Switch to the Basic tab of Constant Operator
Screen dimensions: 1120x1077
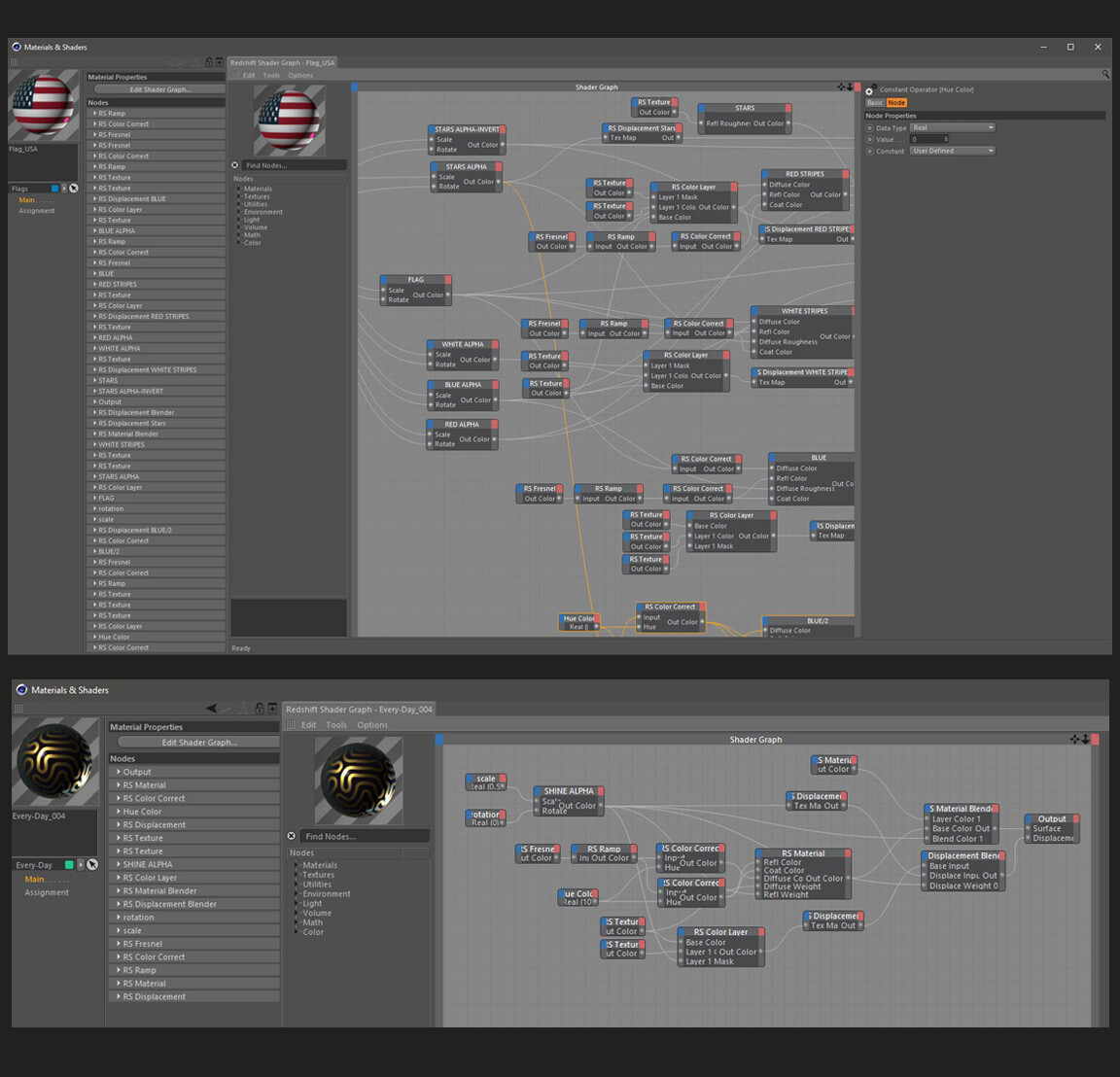(x=874, y=102)
